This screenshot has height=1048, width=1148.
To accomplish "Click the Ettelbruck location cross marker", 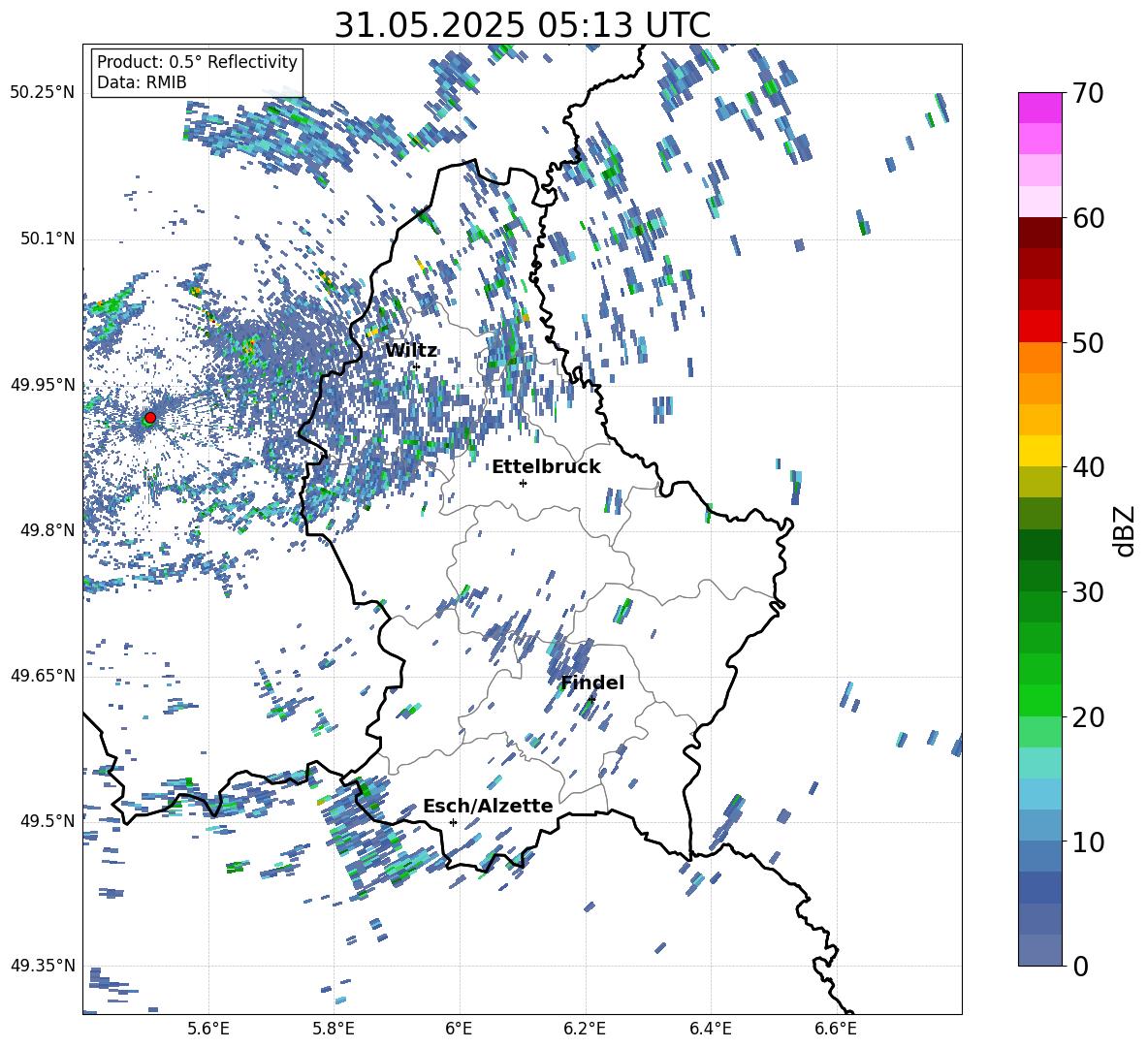I will point(523,483).
